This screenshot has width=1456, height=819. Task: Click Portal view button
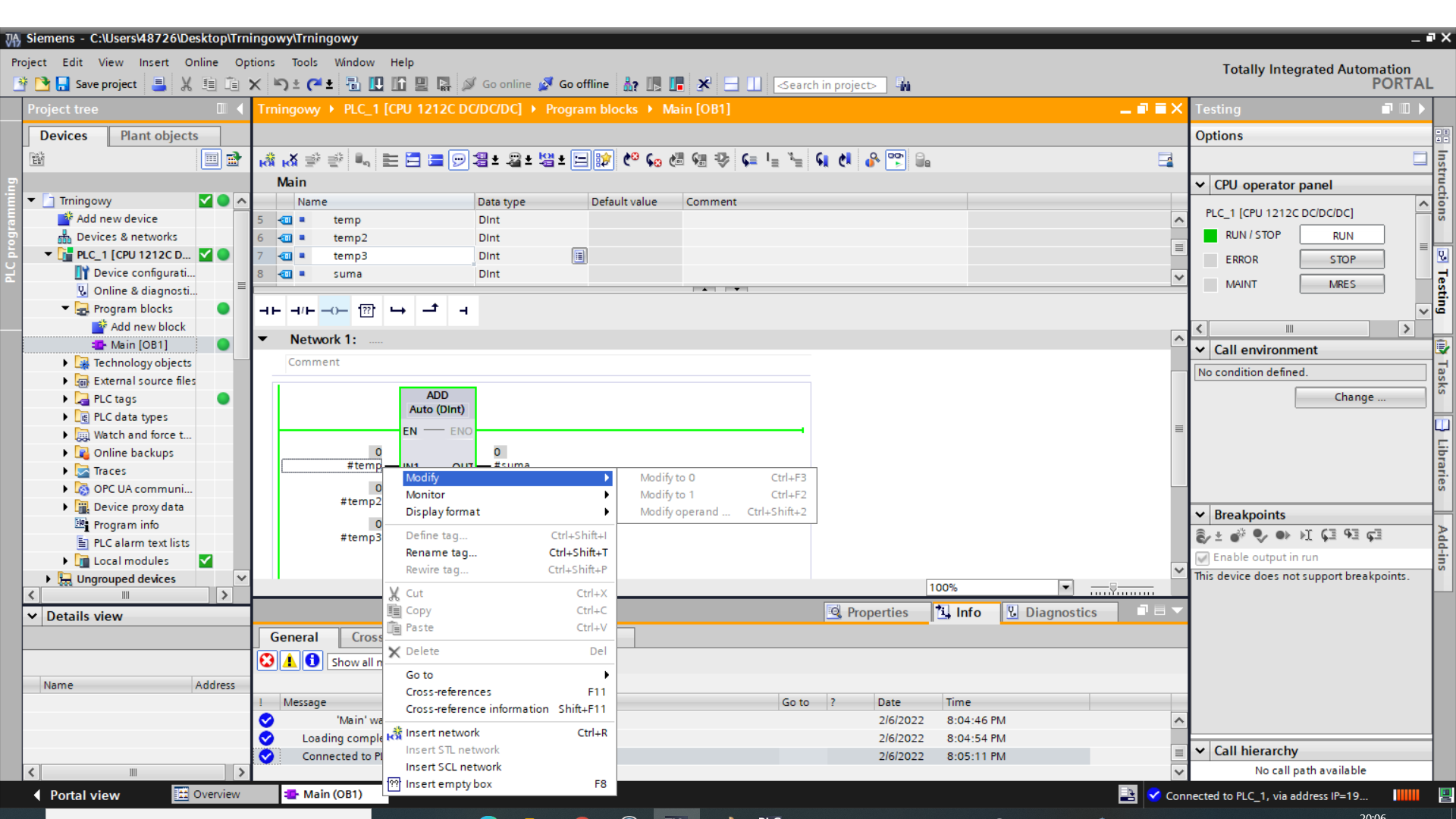[x=77, y=795]
